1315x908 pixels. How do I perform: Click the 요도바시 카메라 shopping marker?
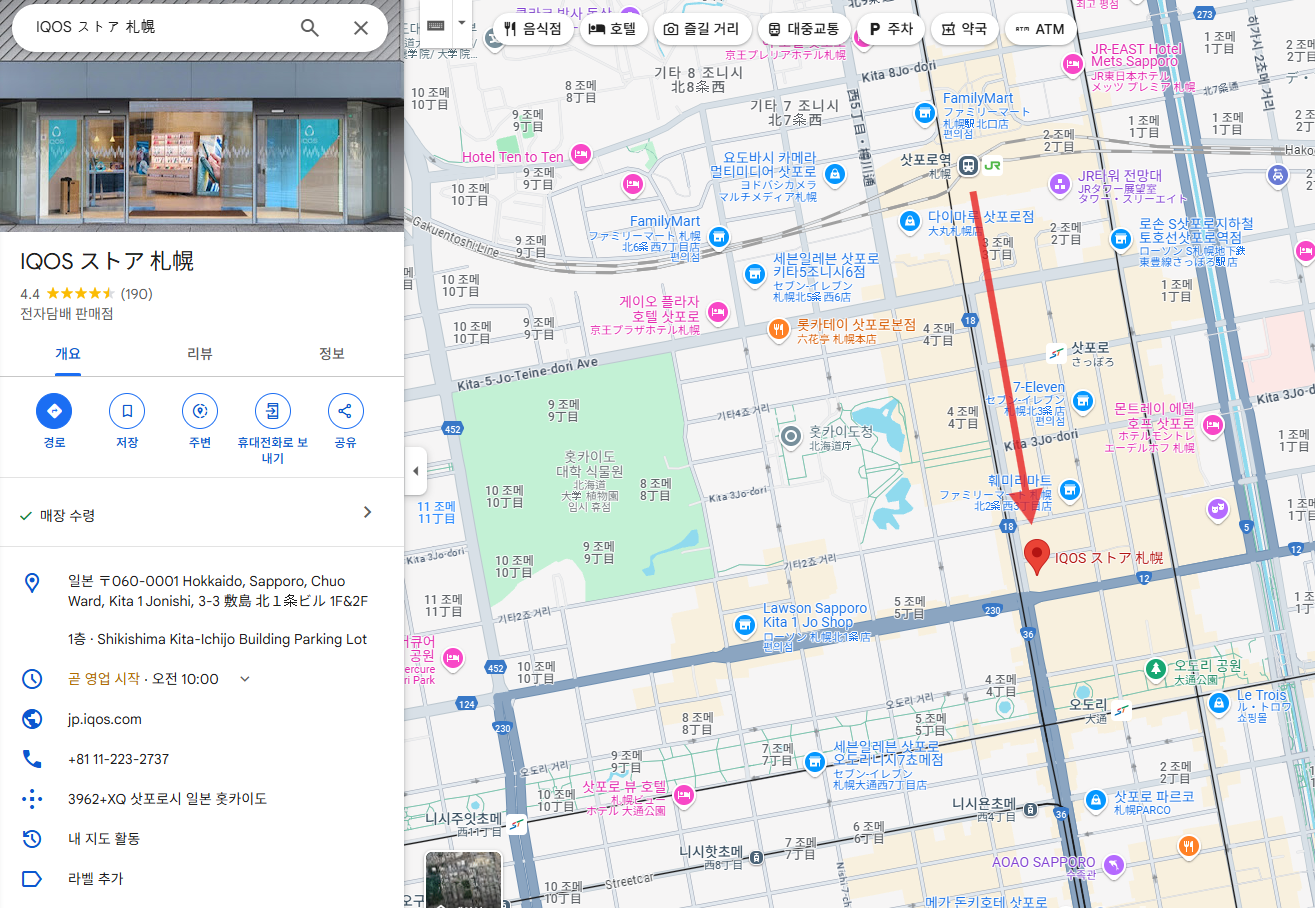point(835,174)
